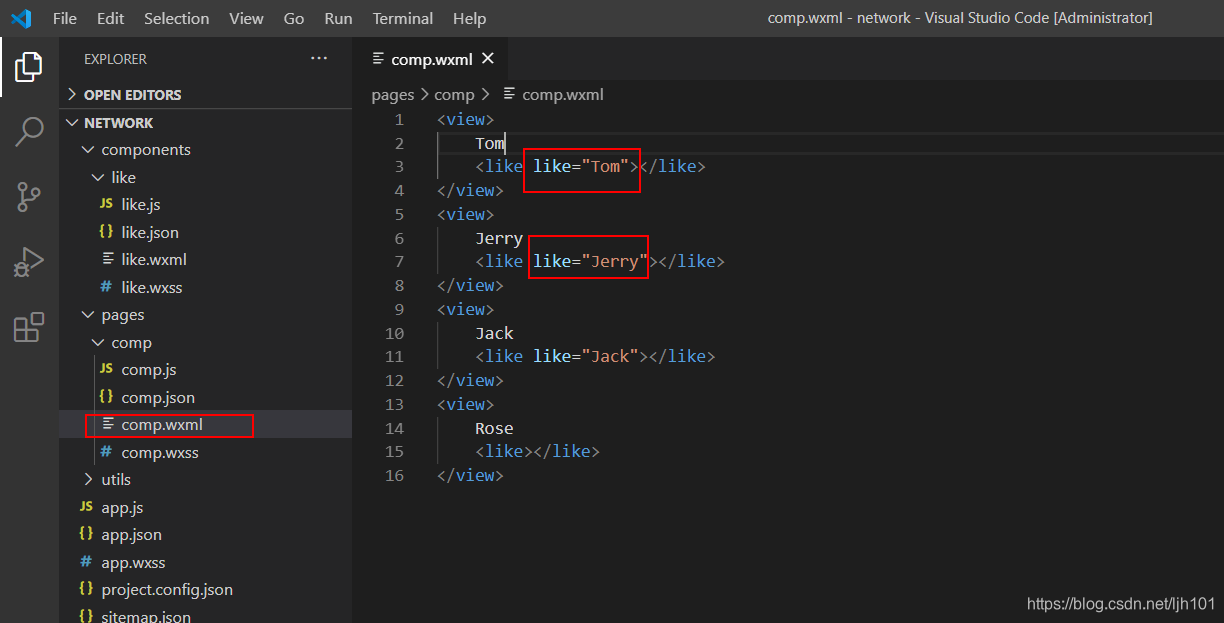Collapse the pages folder
The image size is (1224, 623).
pyautogui.click(x=88, y=314)
